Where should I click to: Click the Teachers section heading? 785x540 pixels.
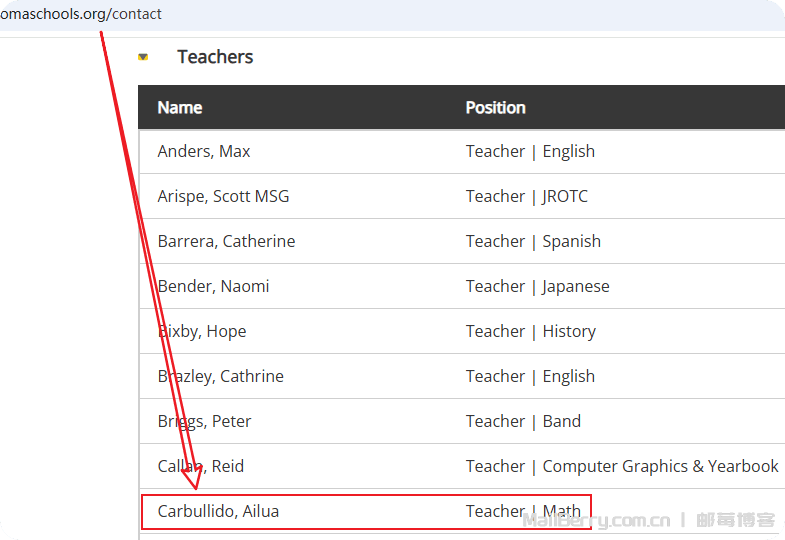point(215,57)
